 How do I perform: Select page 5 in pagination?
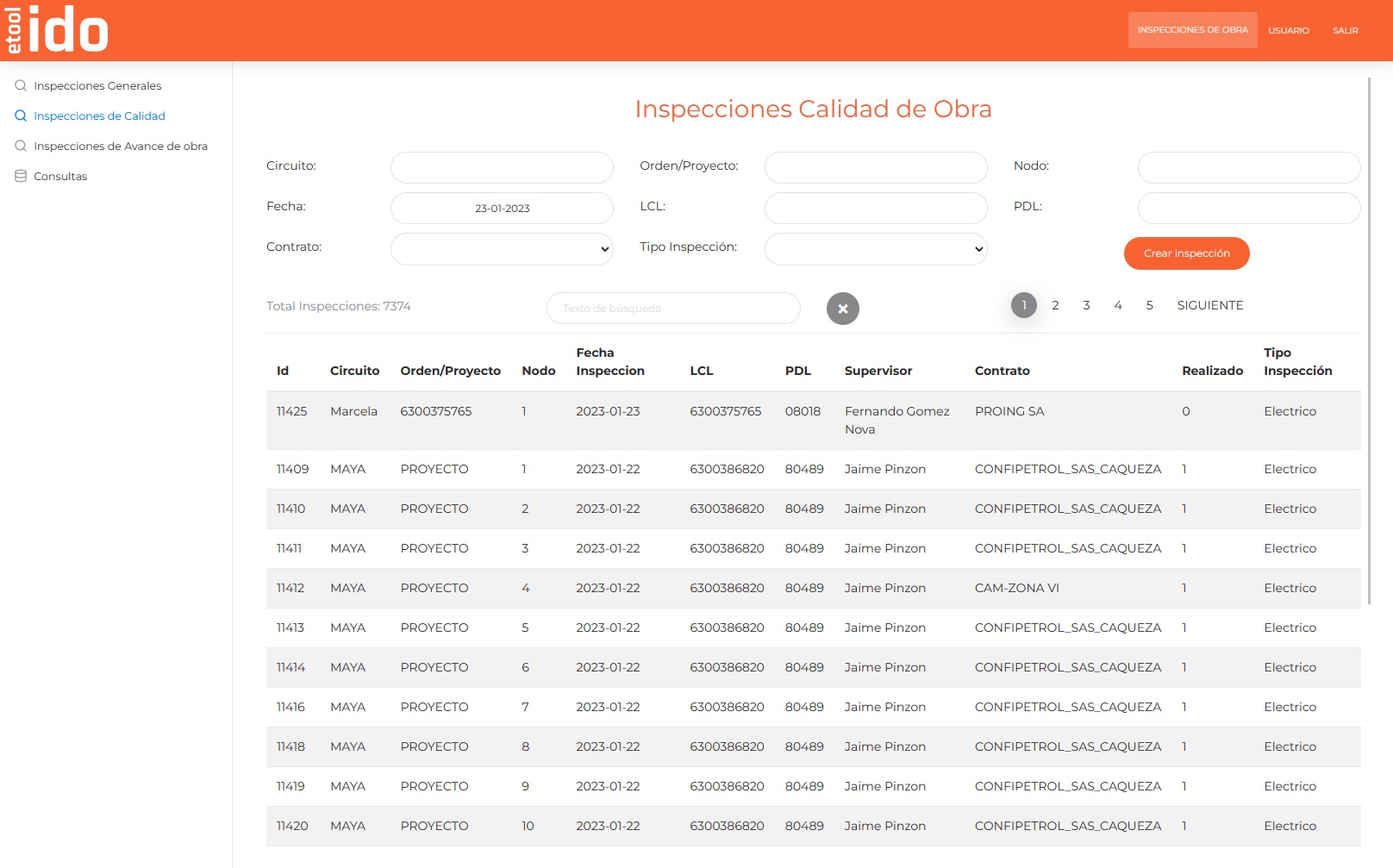[1149, 305]
